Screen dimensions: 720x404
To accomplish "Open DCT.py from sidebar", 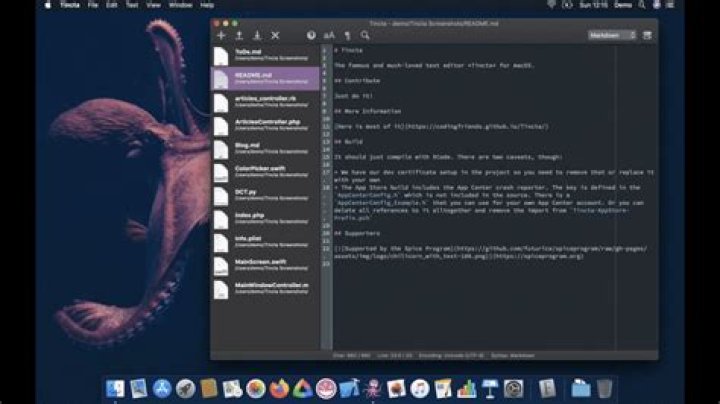I will (x=265, y=196).
